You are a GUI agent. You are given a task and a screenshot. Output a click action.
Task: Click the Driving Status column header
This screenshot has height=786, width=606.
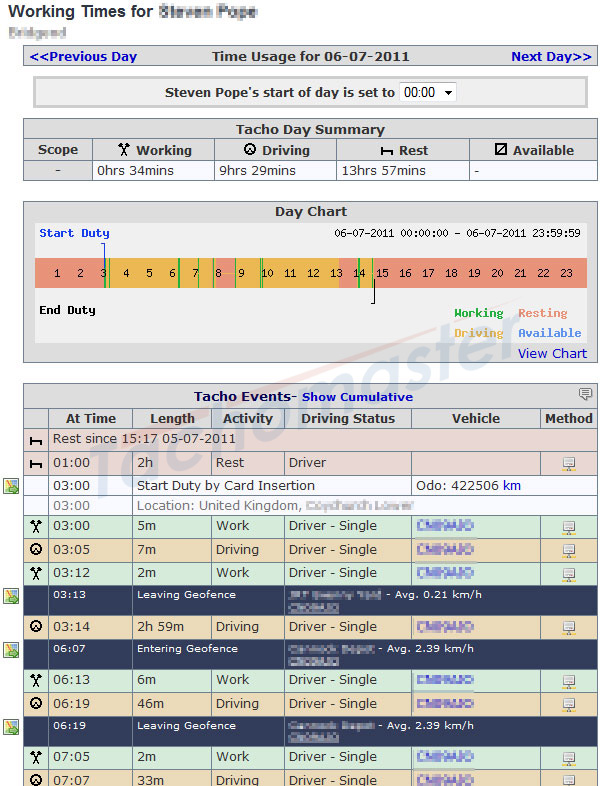coord(348,419)
